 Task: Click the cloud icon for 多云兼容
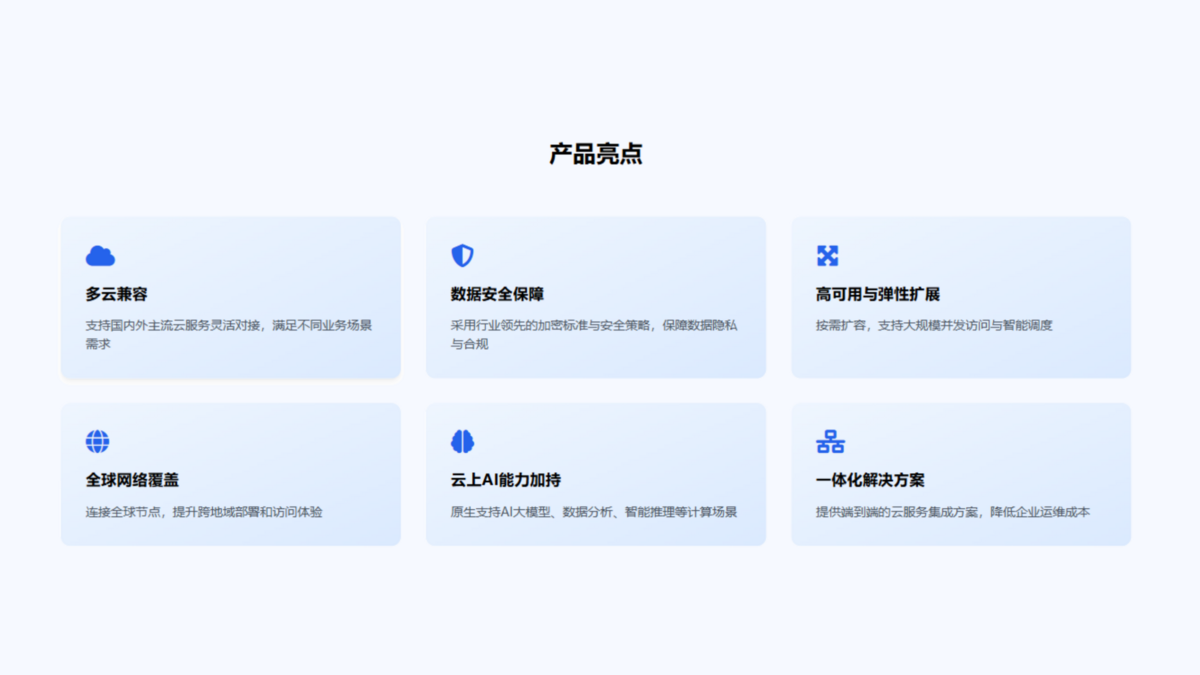[x=100, y=256]
